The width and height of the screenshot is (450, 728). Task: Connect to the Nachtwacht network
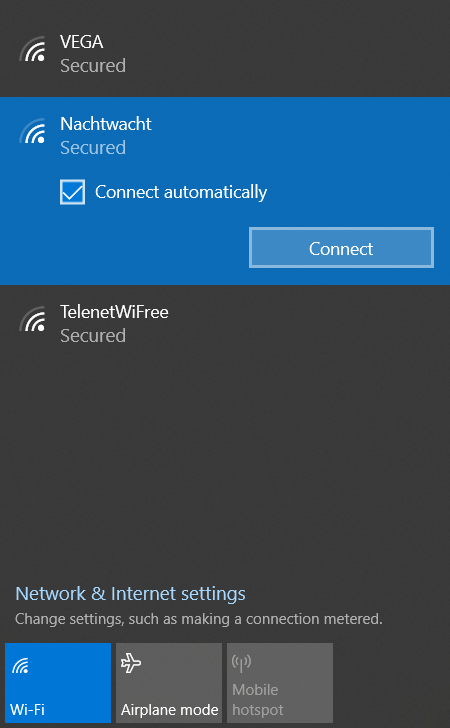point(341,247)
